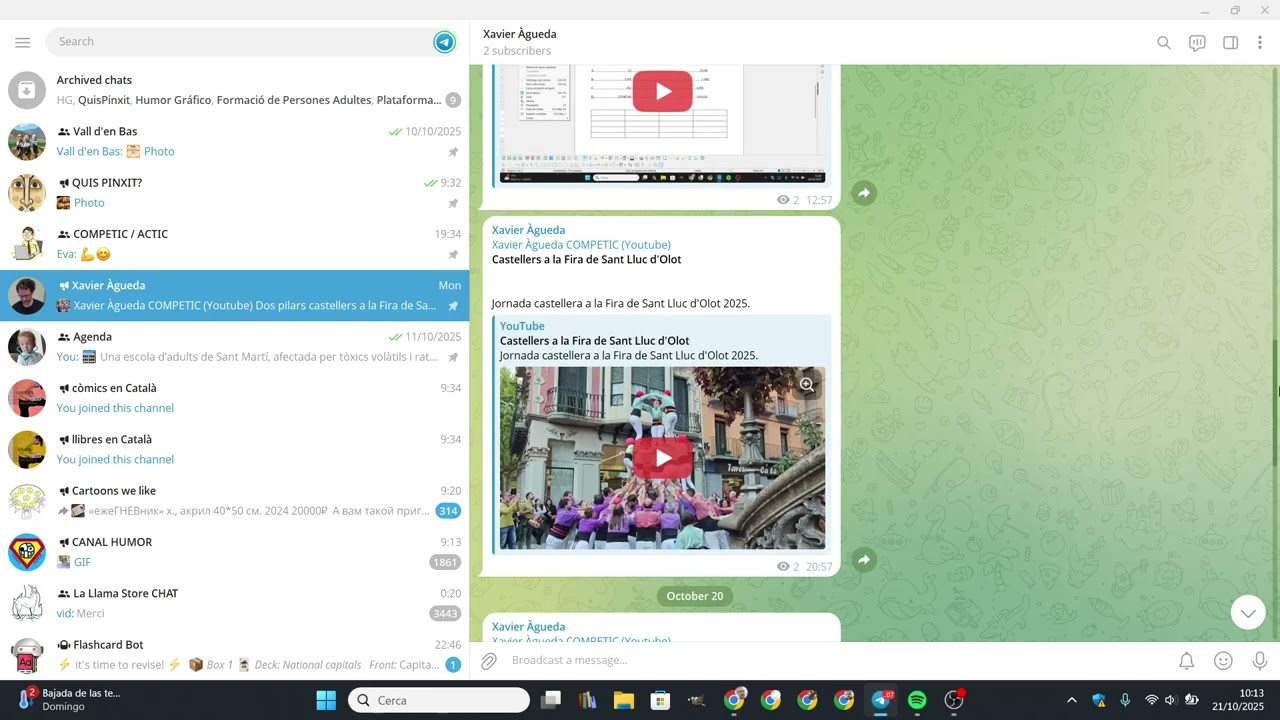Click the Xavier Àgueda sender name on Castellers post
This screenshot has height=720, width=1280.
(x=528, y=230)
